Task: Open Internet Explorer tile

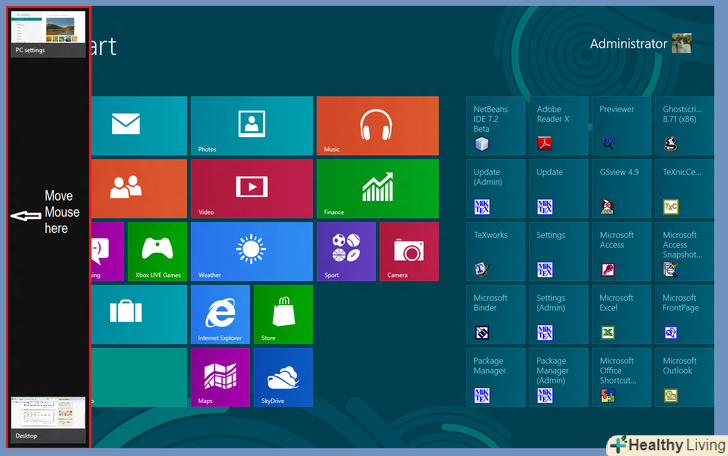Action: 220,314
